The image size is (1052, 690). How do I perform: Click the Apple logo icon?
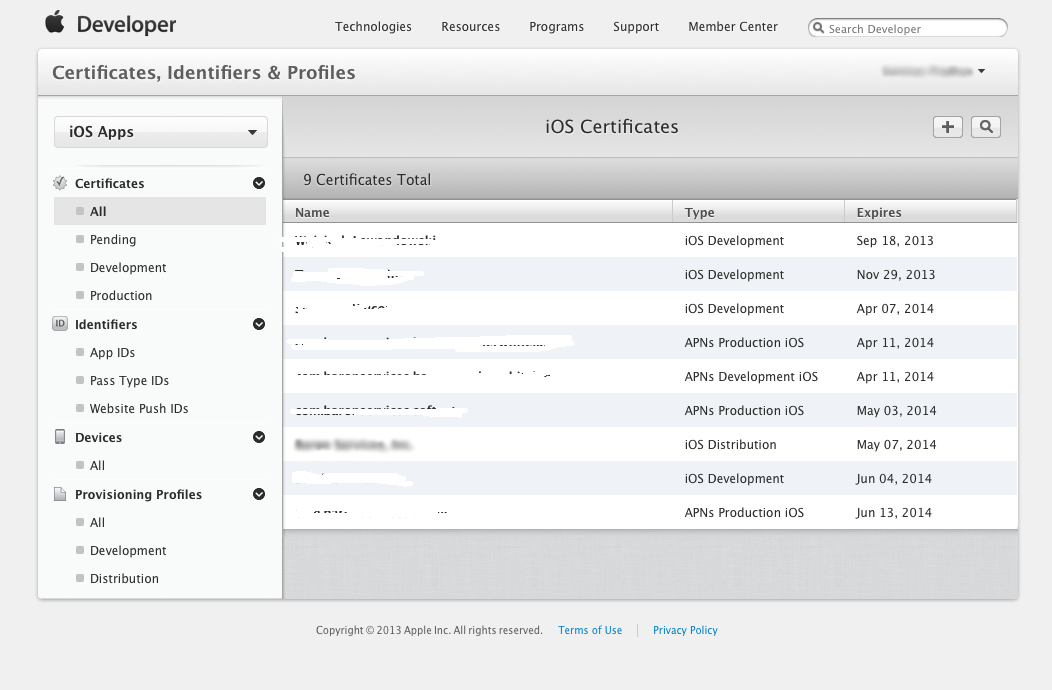coord(55,23)
